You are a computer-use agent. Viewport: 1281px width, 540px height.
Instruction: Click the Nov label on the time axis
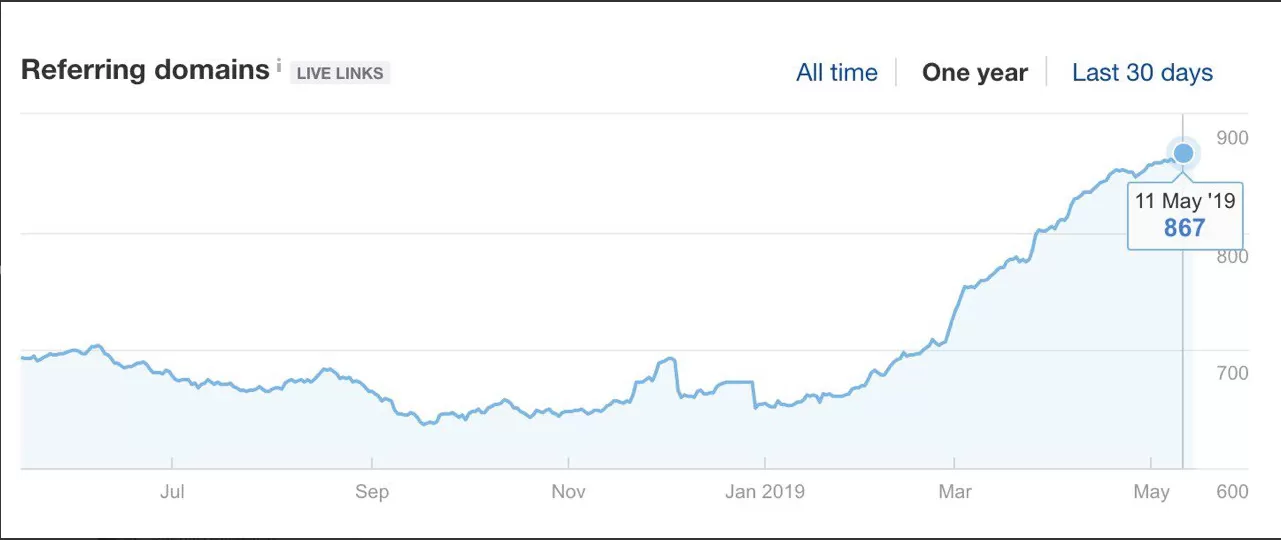[x=569, y=492]
